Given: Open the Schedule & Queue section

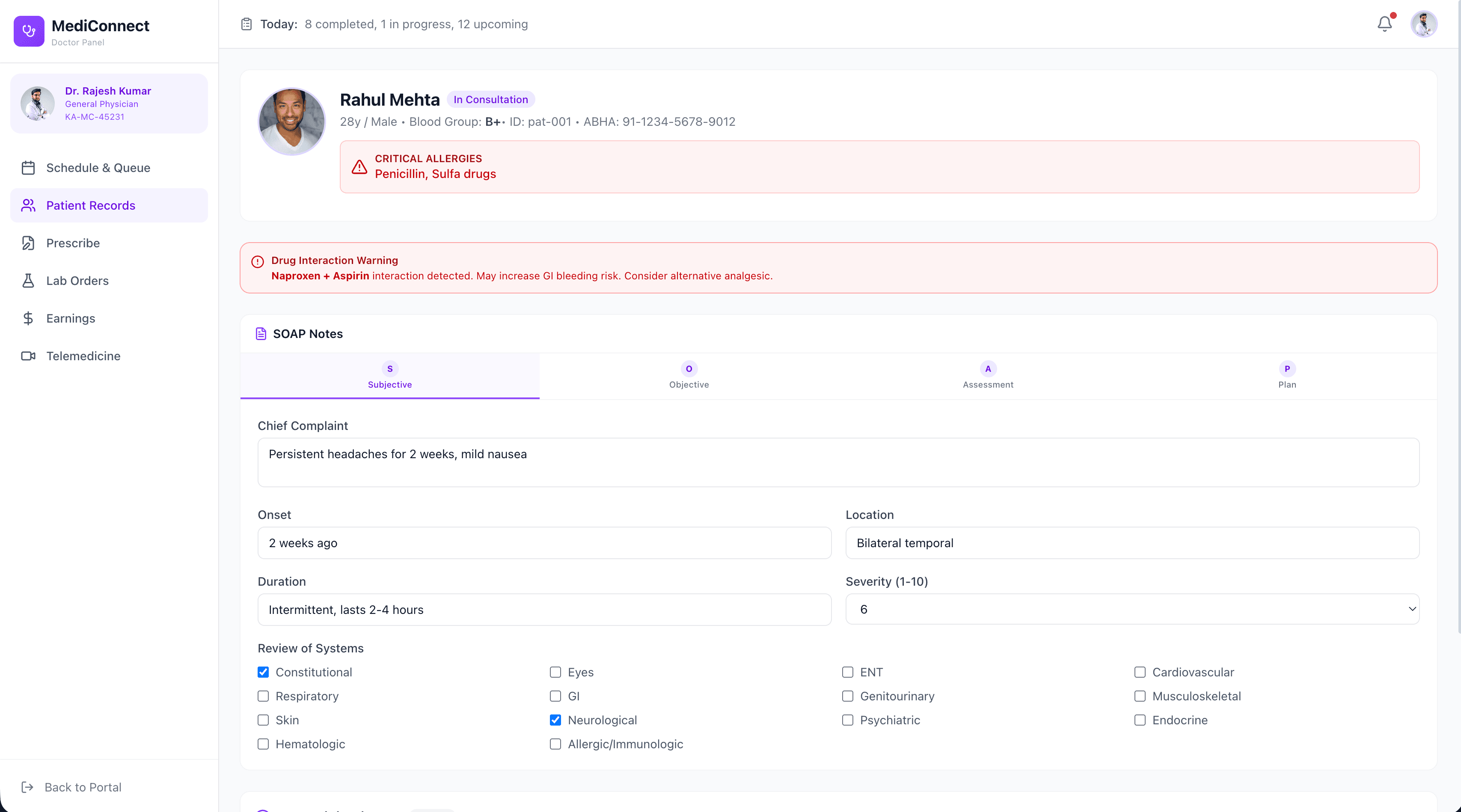Looking at the screenshot, I should coord(98,167).
